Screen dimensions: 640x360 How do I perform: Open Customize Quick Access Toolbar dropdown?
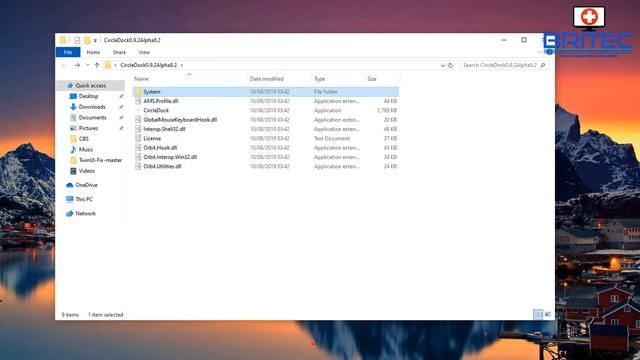pos(95,40)
